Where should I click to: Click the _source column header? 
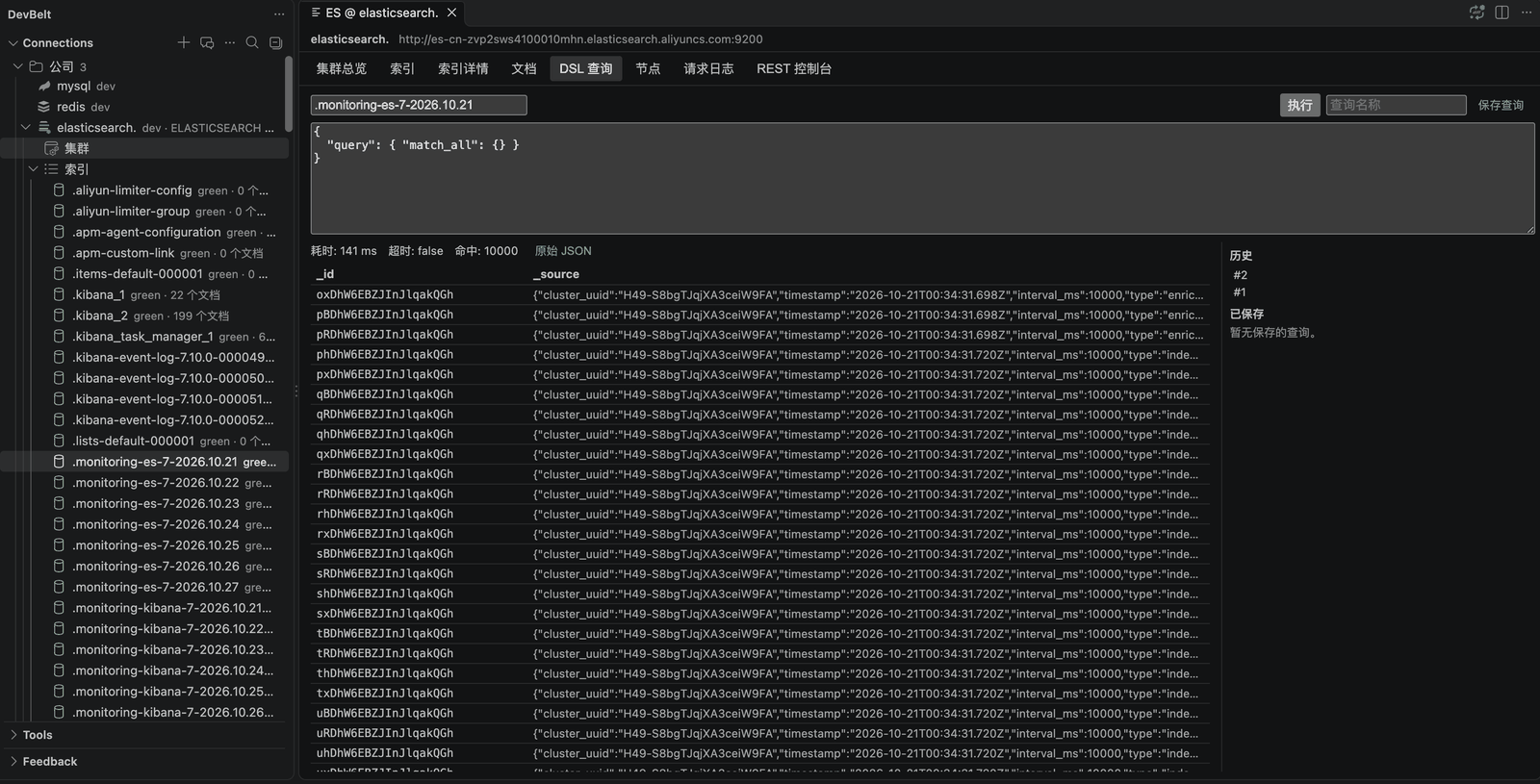tap(556, 274)
